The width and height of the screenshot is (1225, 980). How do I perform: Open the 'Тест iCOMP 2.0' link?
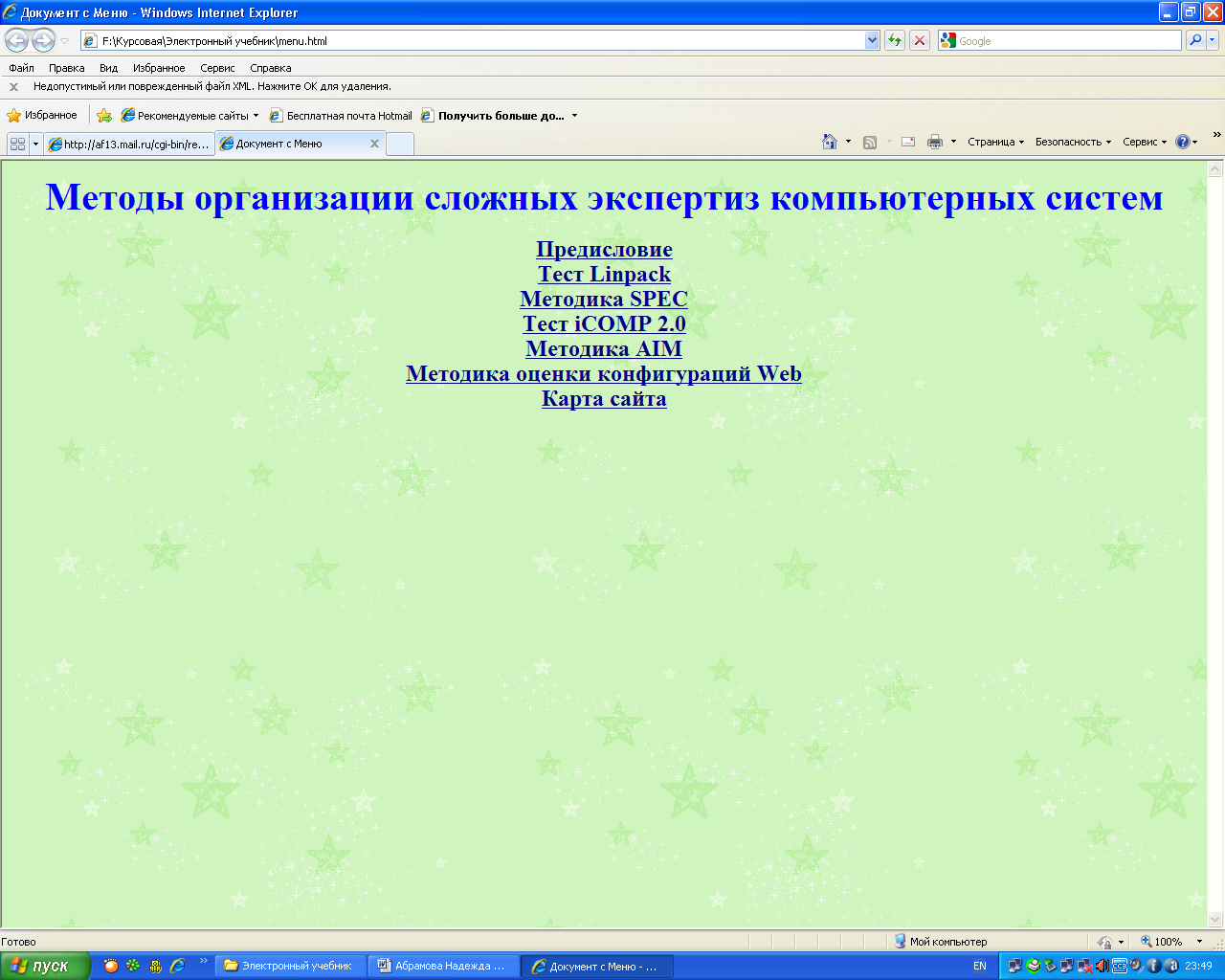(x=604, y=324)
